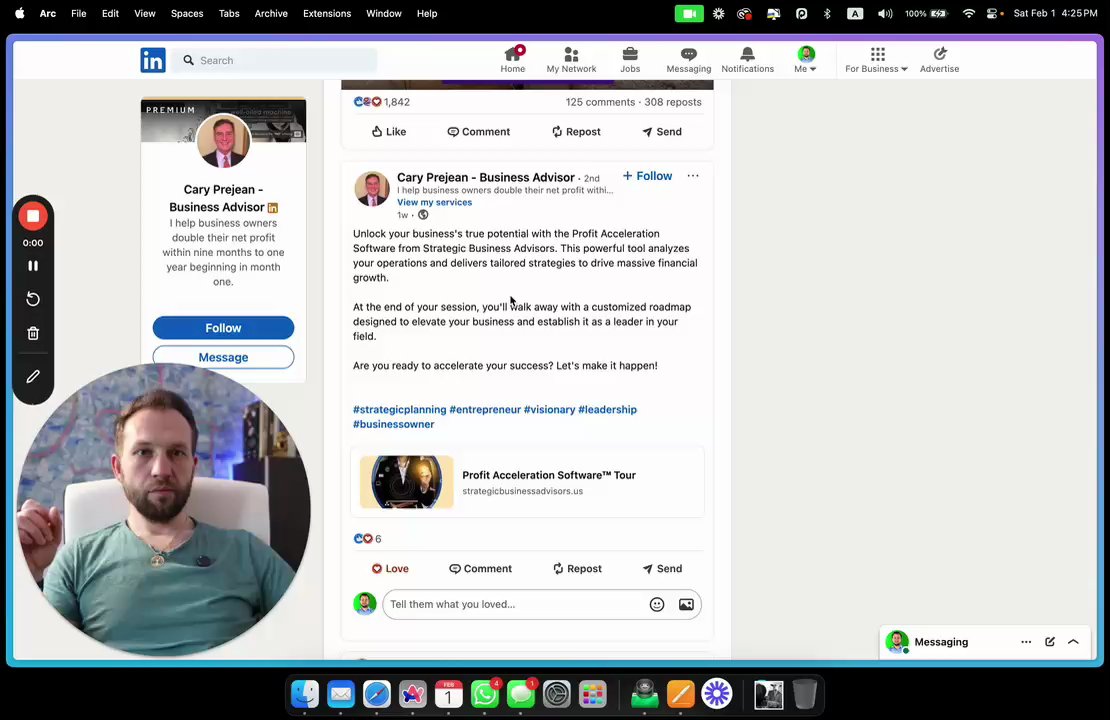
Task: Repost Cary Prejean's post
Action: coord(577,568)
